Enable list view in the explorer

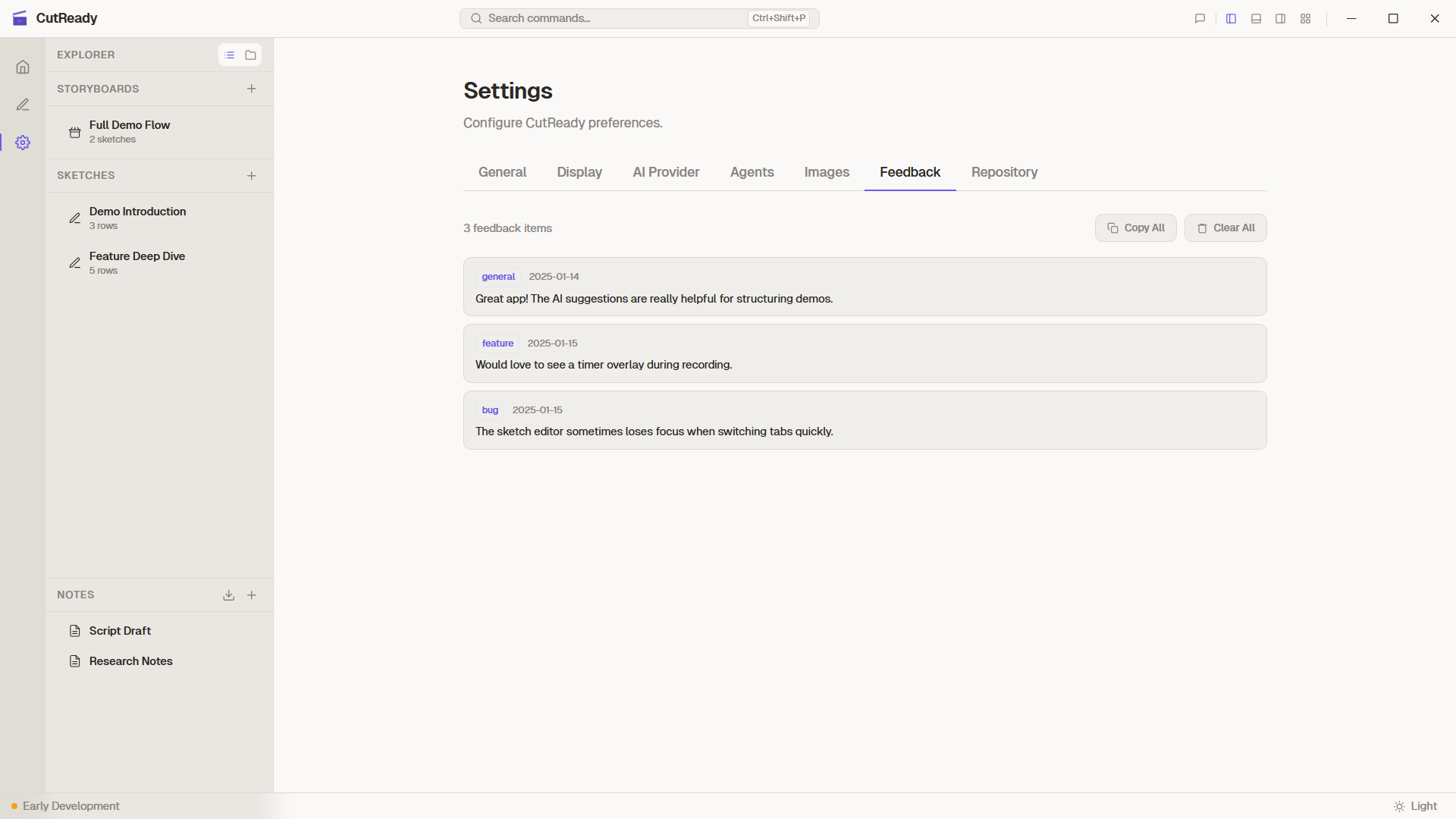(x=230, y=55)
